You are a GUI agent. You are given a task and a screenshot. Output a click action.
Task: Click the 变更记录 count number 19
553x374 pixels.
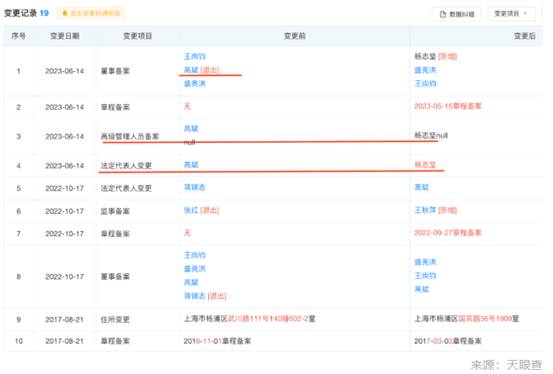coord(44,13)
